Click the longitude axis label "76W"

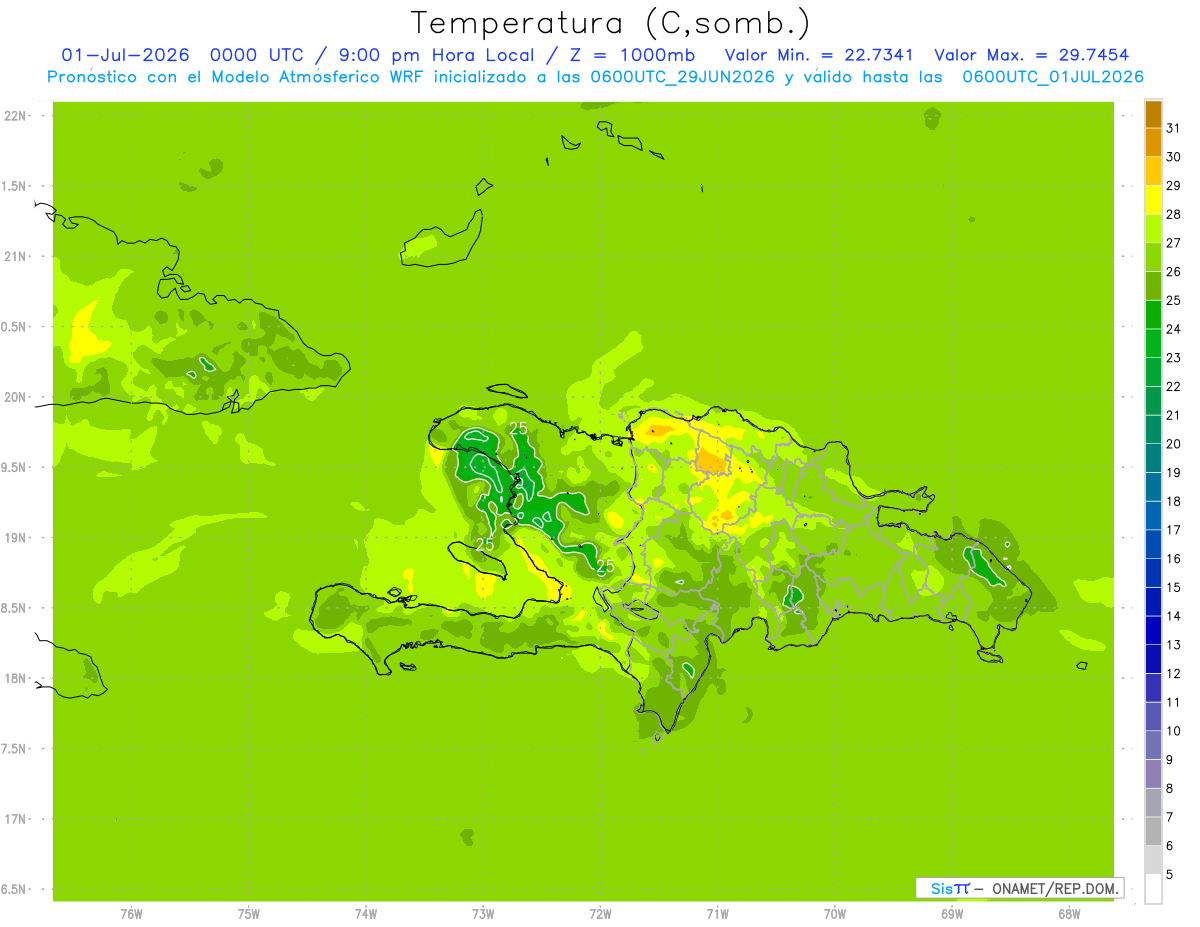[131, 914]
